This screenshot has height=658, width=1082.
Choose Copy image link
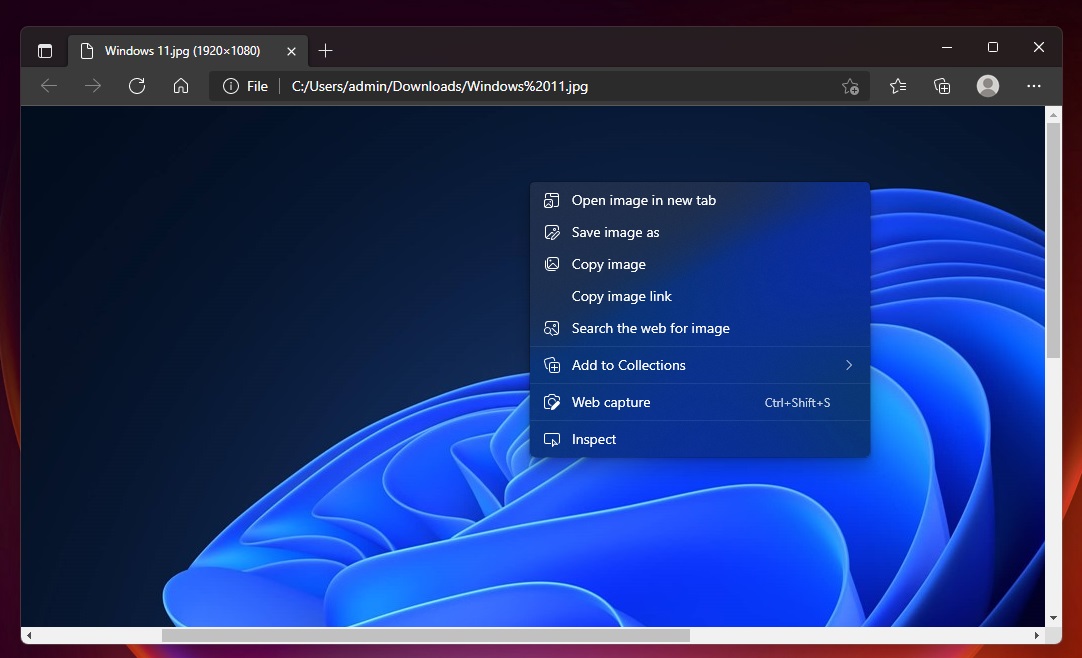point(621,296)
